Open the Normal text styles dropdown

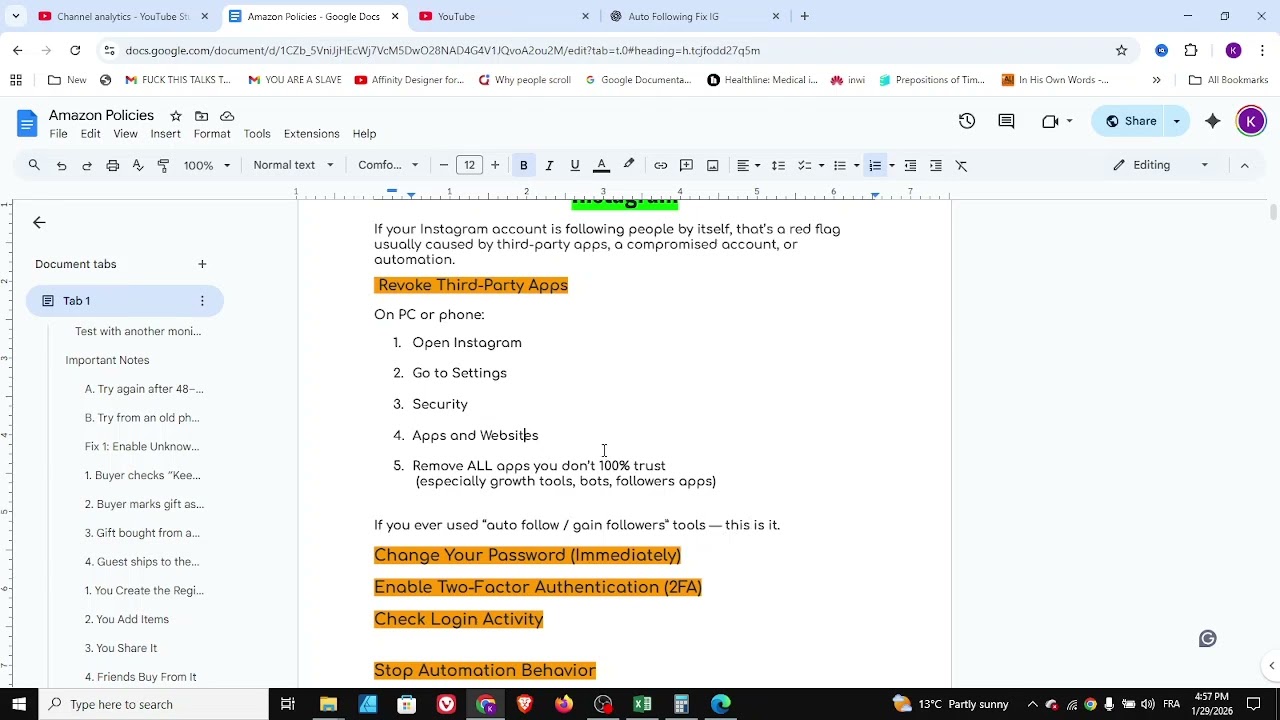click(x=293, y=165)
